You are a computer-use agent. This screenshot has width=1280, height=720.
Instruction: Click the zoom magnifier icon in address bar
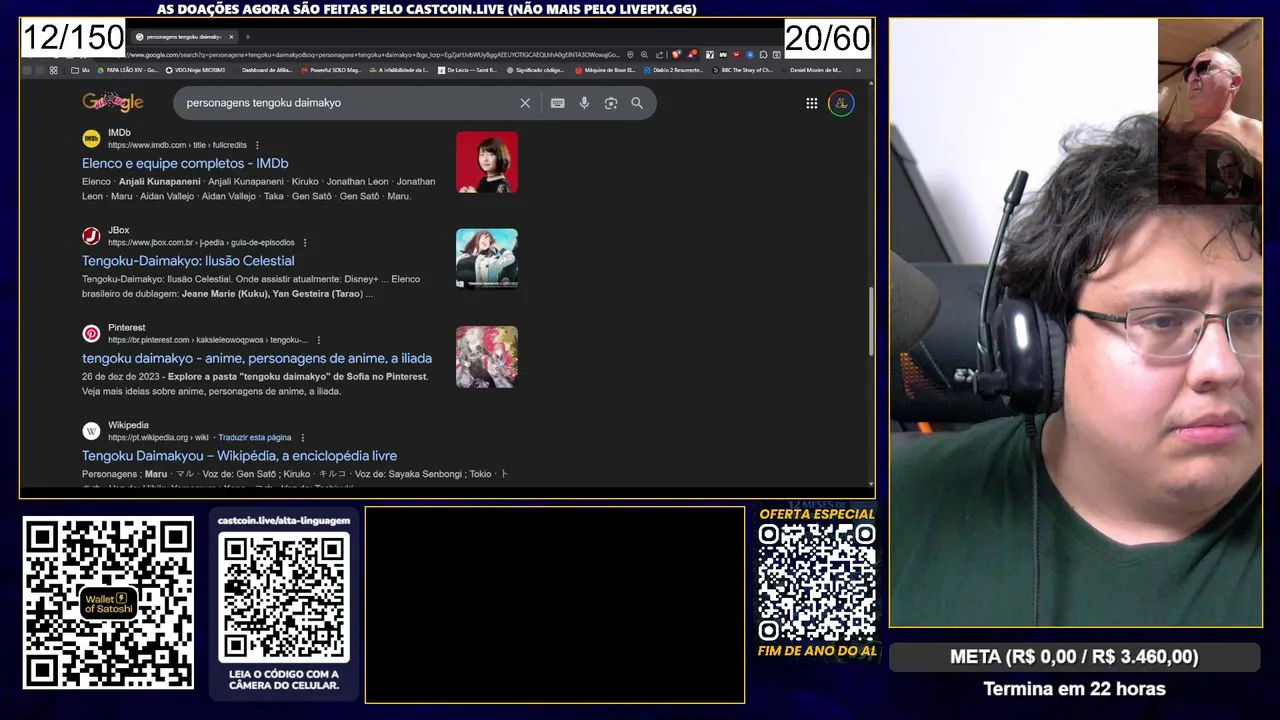644,55
